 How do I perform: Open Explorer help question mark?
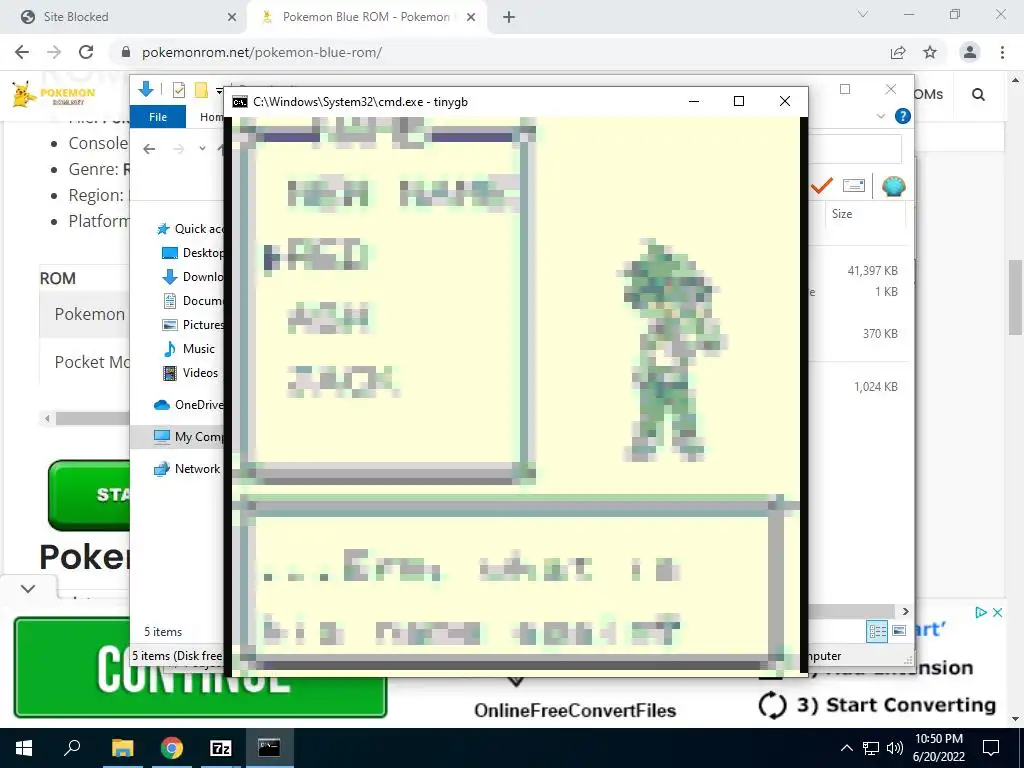[x=903, y=116]
